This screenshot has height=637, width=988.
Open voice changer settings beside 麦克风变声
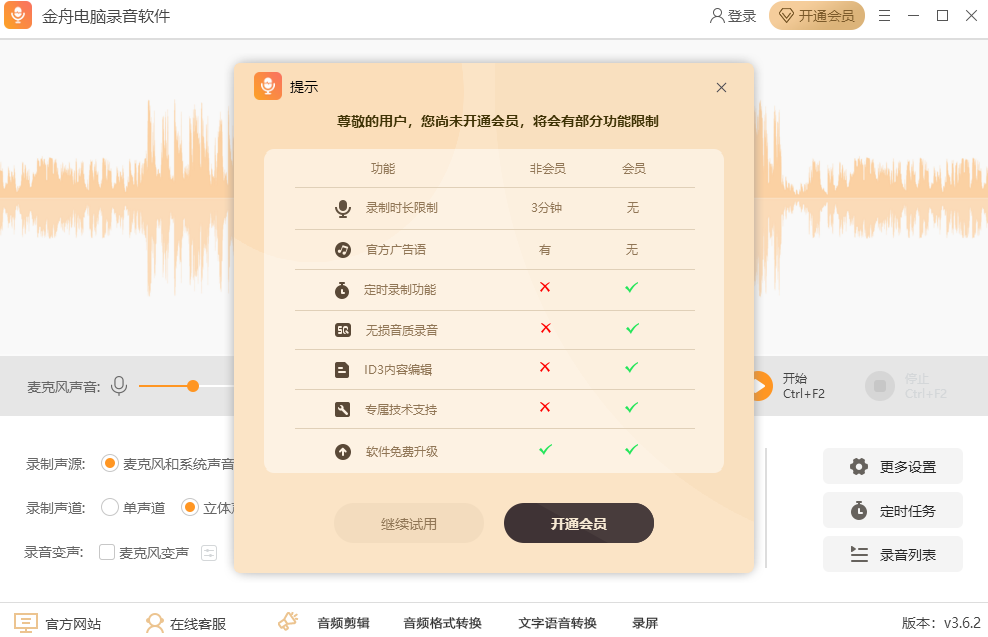click(209, 552)
